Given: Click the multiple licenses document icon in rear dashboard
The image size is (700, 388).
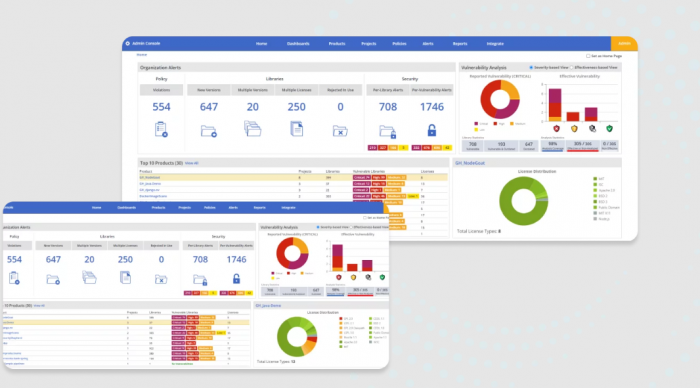Looking at the screenshot, I should [x=296, y=129].
